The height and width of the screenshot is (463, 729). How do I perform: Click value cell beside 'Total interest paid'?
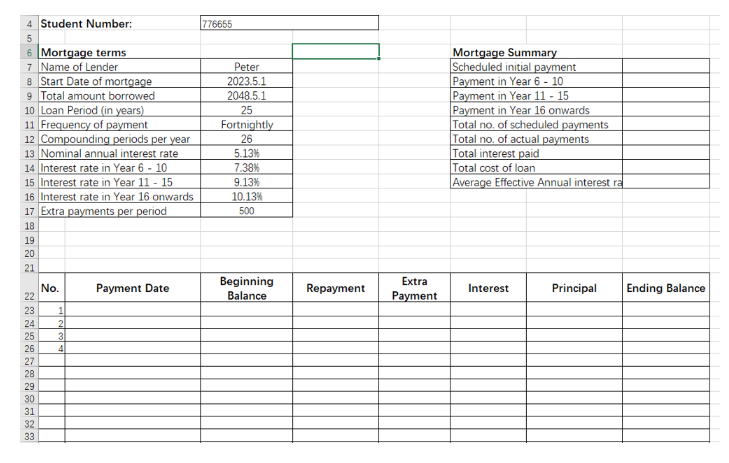click(x=666, y=153)
